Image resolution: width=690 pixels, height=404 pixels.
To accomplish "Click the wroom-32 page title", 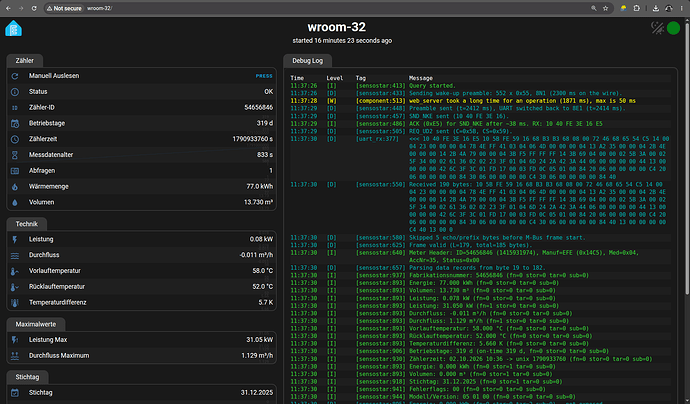I will click(x=337, y=27).
